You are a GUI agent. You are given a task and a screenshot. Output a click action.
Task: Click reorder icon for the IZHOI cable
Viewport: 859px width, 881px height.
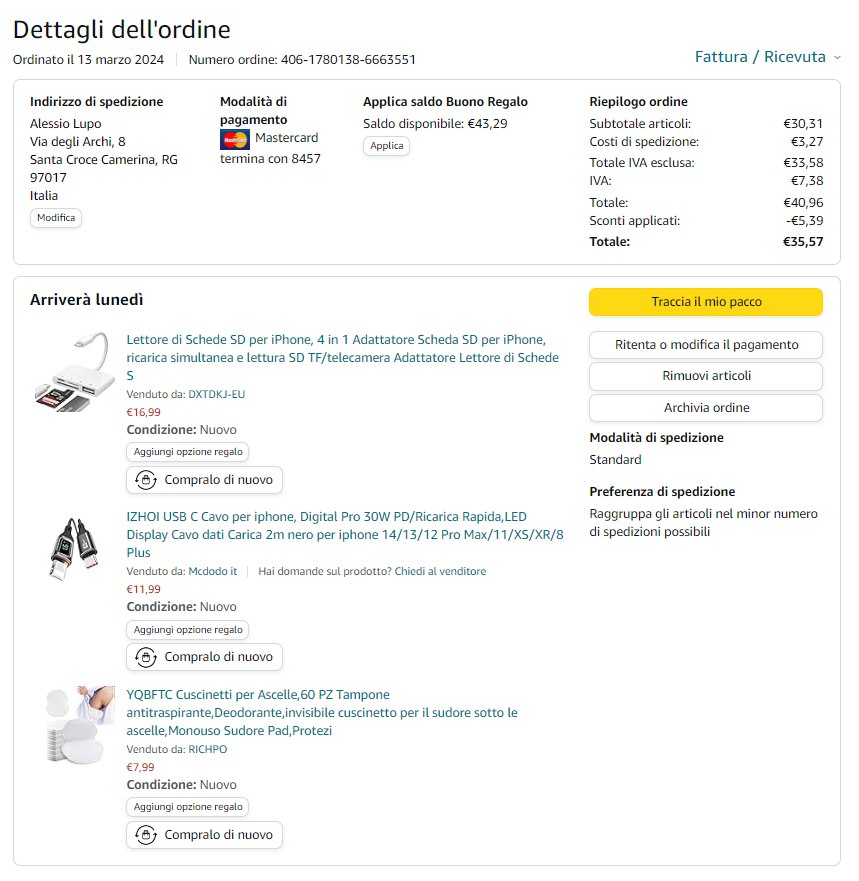(146, 657)
